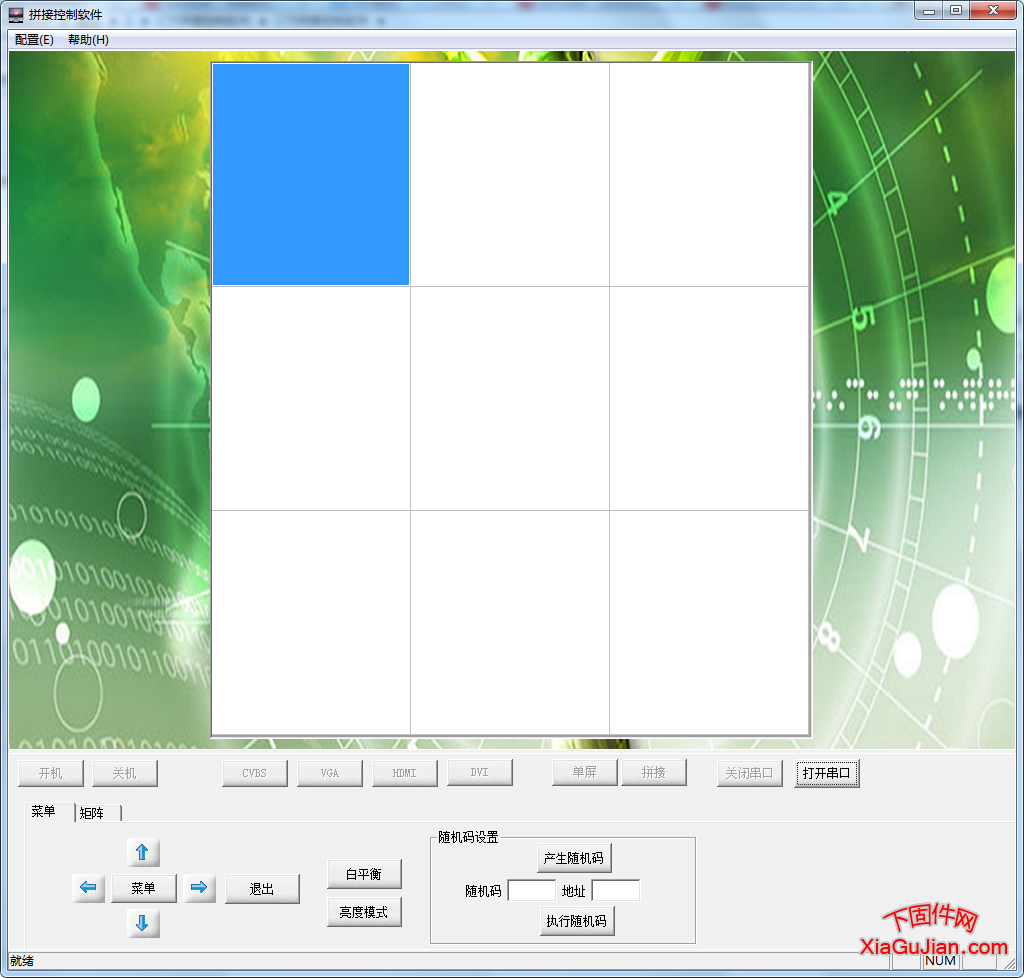Image resolution: width=1024 pixels, height=978 pixels.
Task: Click the up arrow navigation button
Action: pyautogui.click(x=143, y=852)
